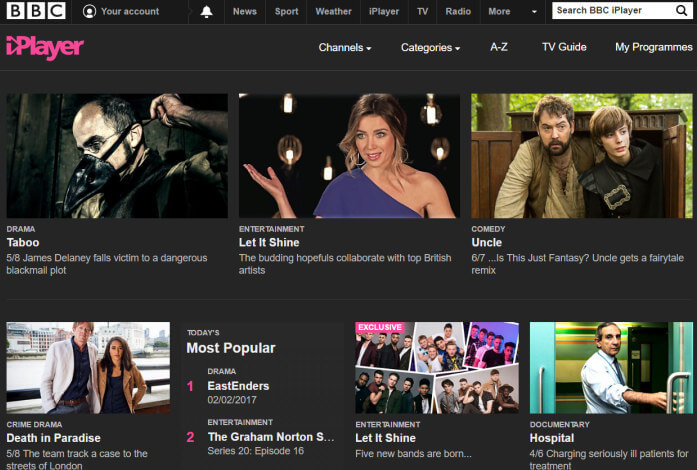Click the pink iPlayer logo
Image resolution: width=697 pixels, height=470 pixels.
[45, 47]
